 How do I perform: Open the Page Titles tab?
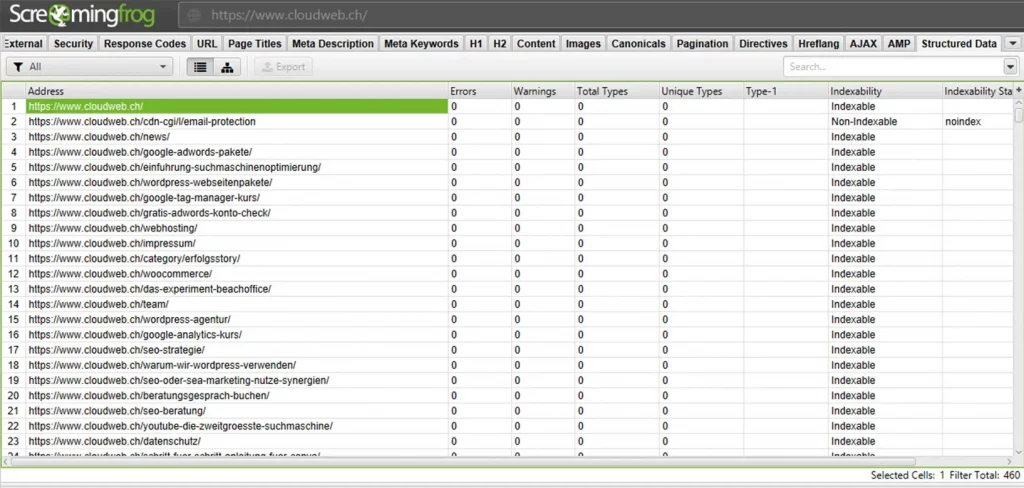pos(255,44)
